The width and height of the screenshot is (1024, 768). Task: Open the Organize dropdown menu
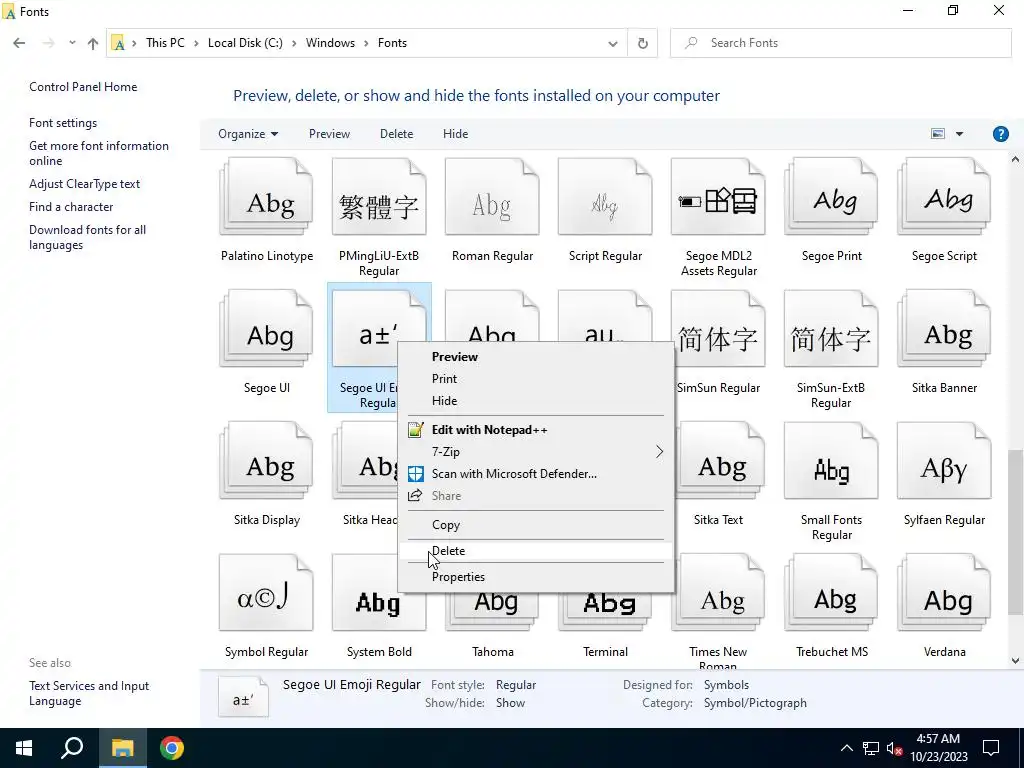click(248, 134)
